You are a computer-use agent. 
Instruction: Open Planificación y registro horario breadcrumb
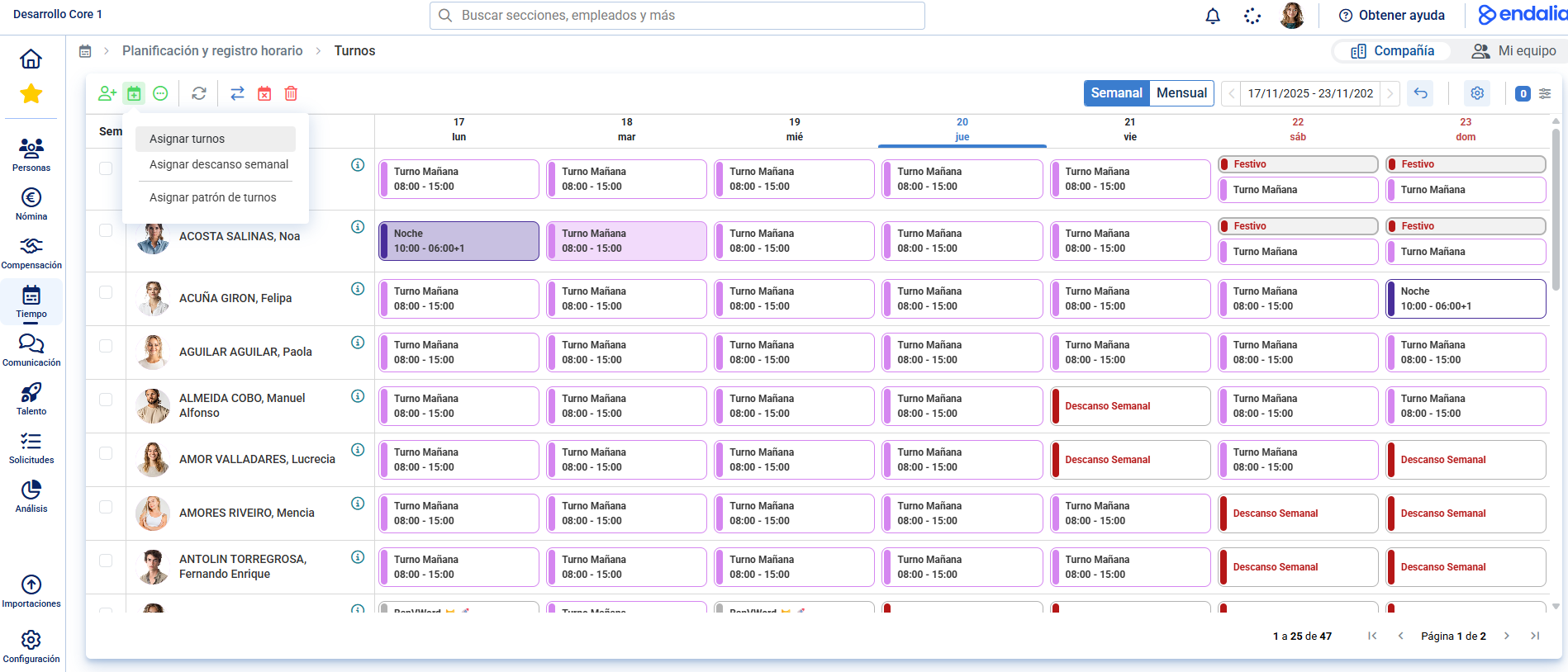click(212, 51)
